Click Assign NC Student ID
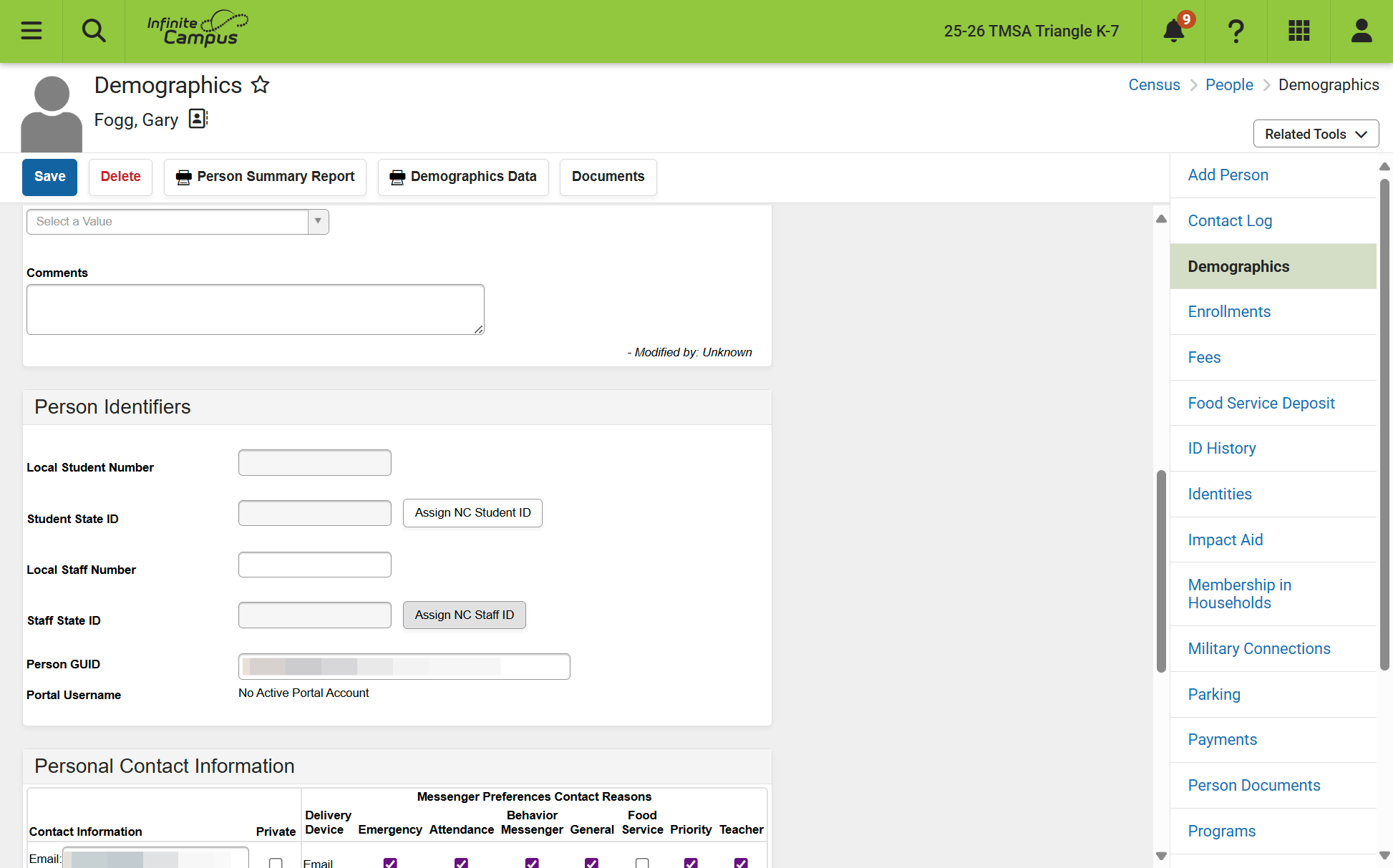Image resolution: width=1393 pixels, height=868 pixels. [472, 512]
